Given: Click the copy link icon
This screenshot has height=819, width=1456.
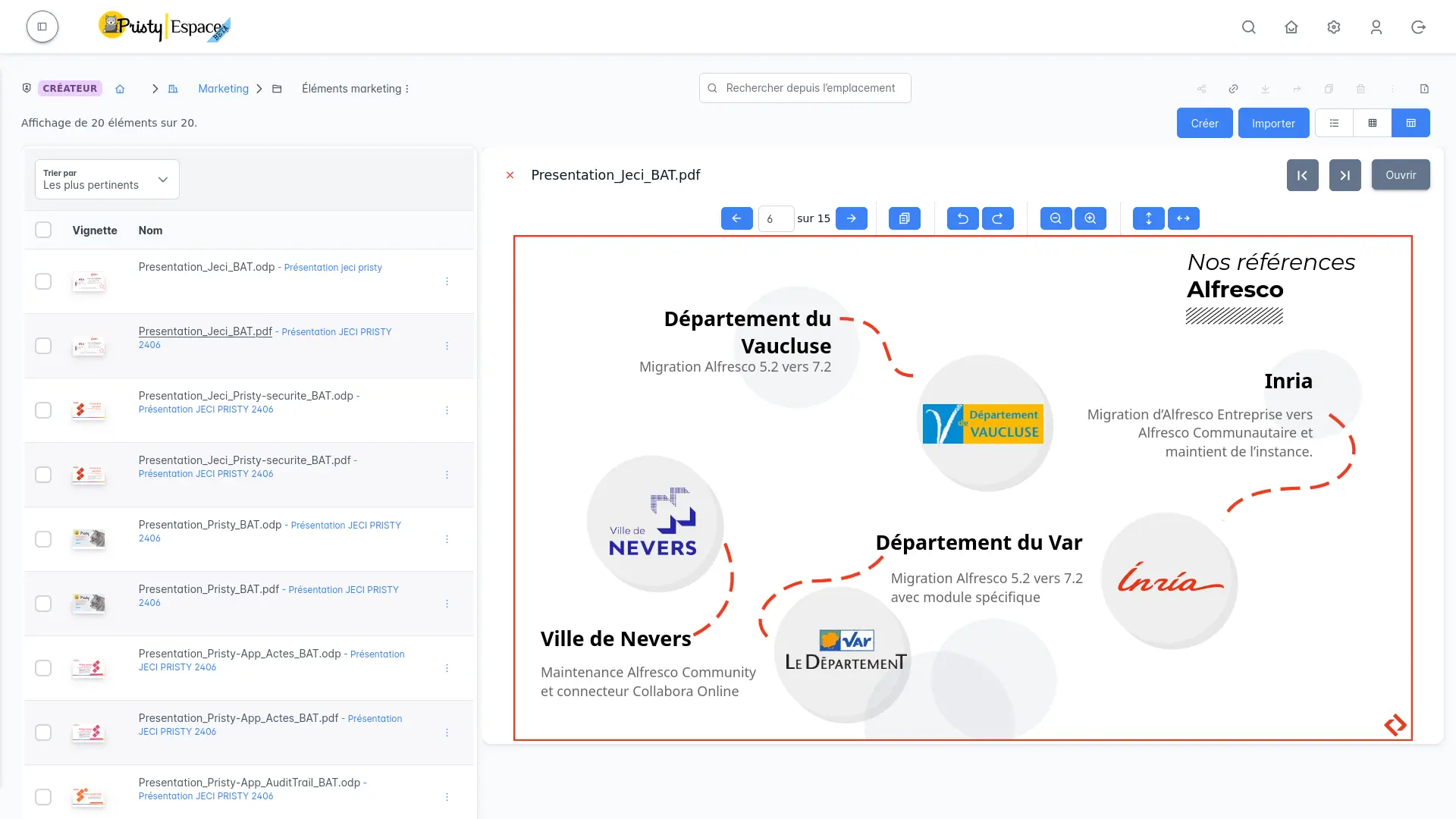Looking at the screenshot, I should coord(1234,89).
